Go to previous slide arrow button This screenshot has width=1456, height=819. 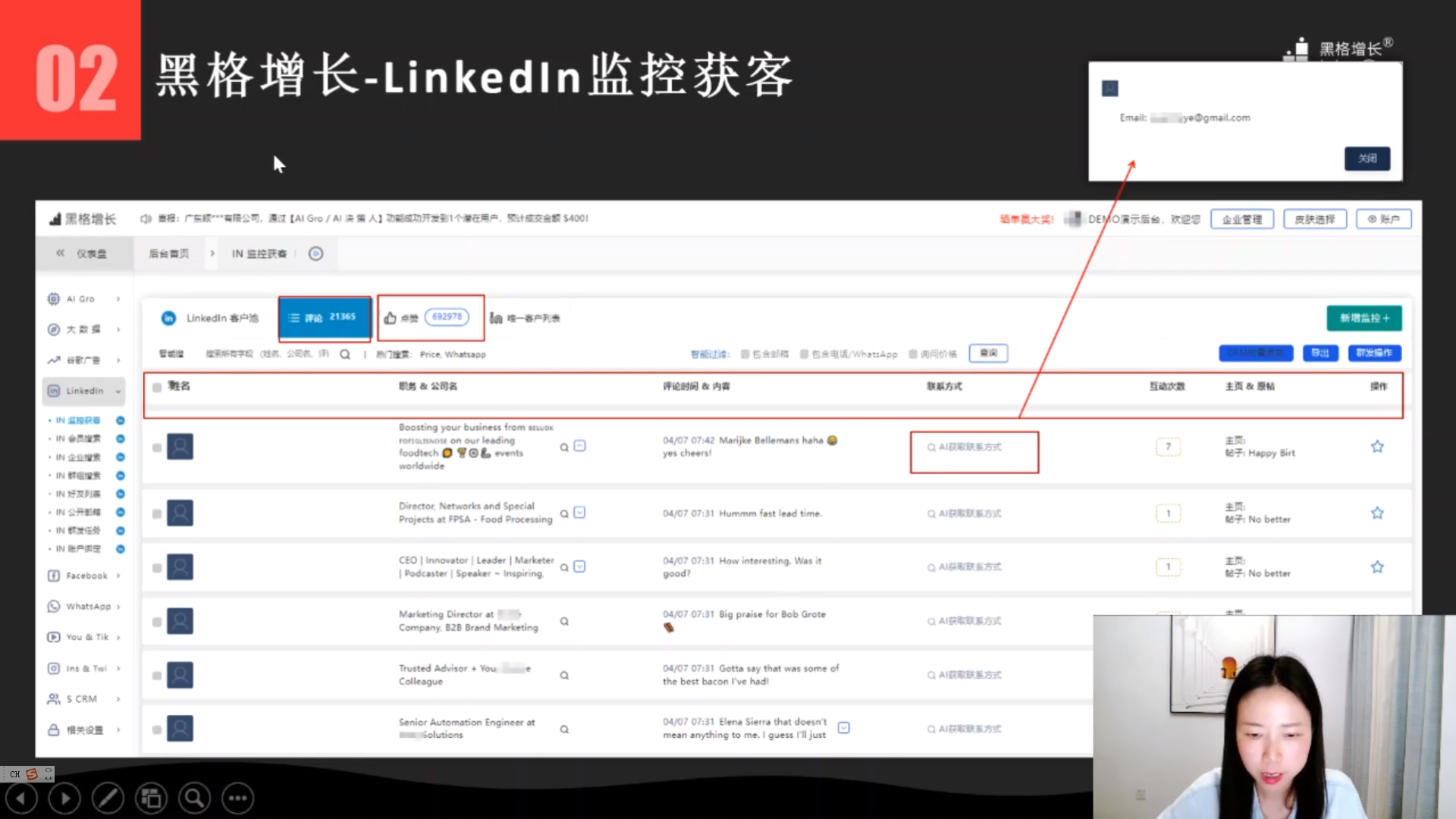pos(22,798)
